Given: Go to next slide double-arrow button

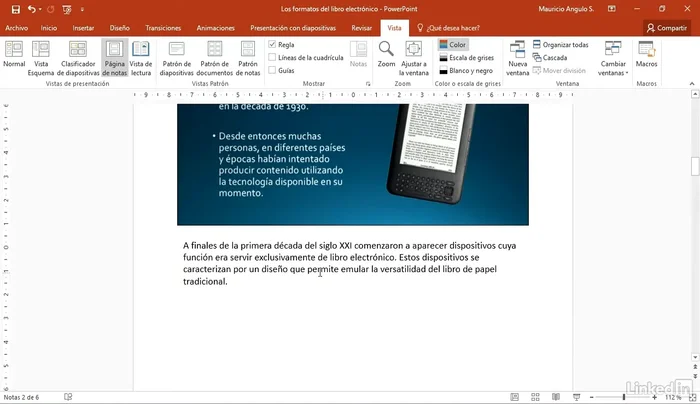Looking at the screenshot, I should point(695,376).
